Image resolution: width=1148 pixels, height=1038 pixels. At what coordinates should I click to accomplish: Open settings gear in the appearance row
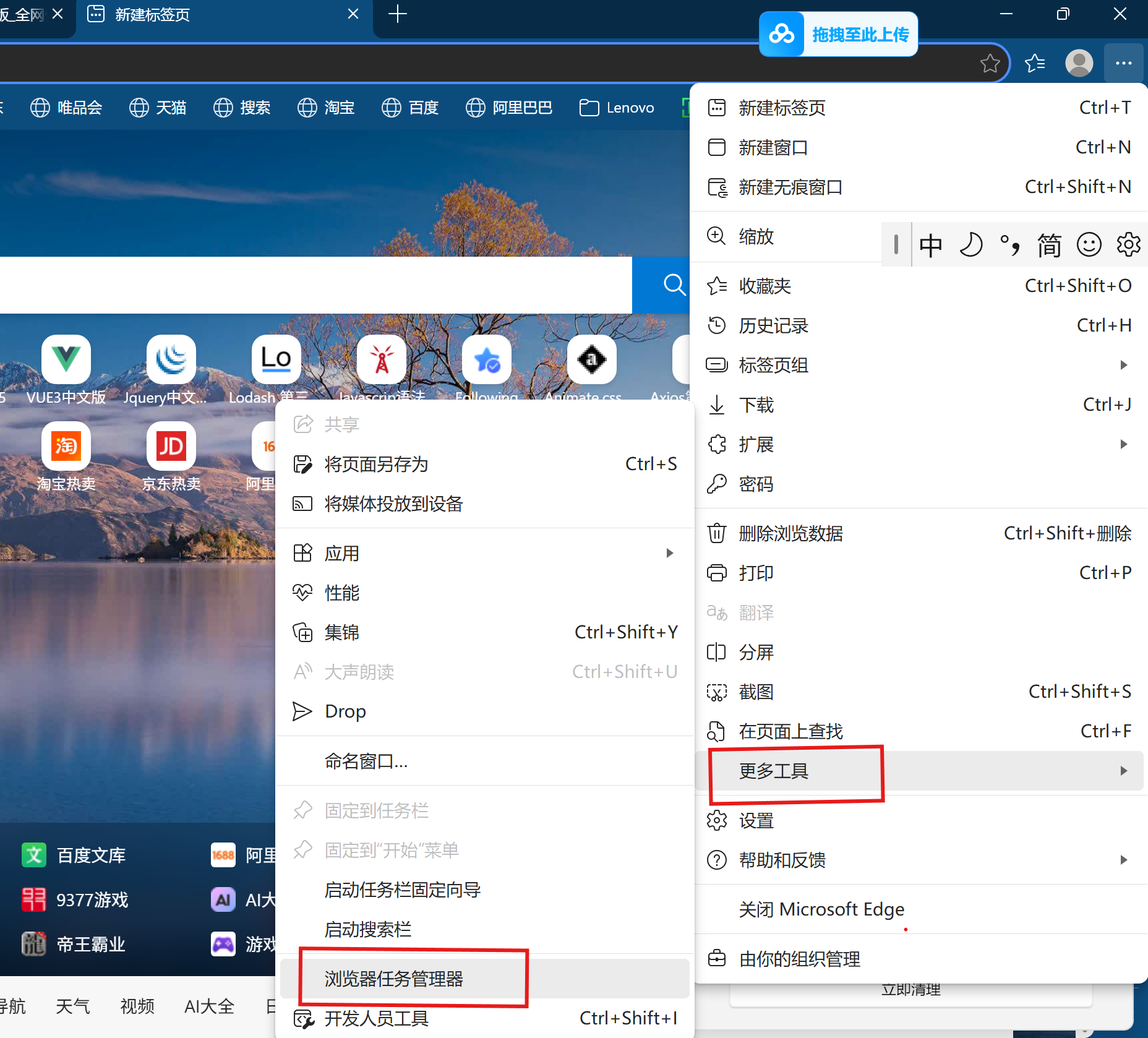1129,244
